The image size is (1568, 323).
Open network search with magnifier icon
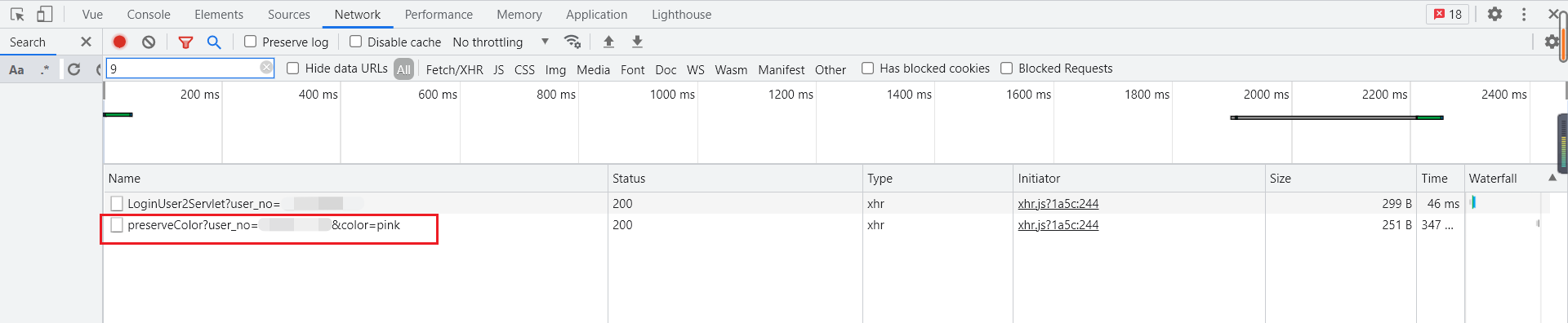[214, 42]
